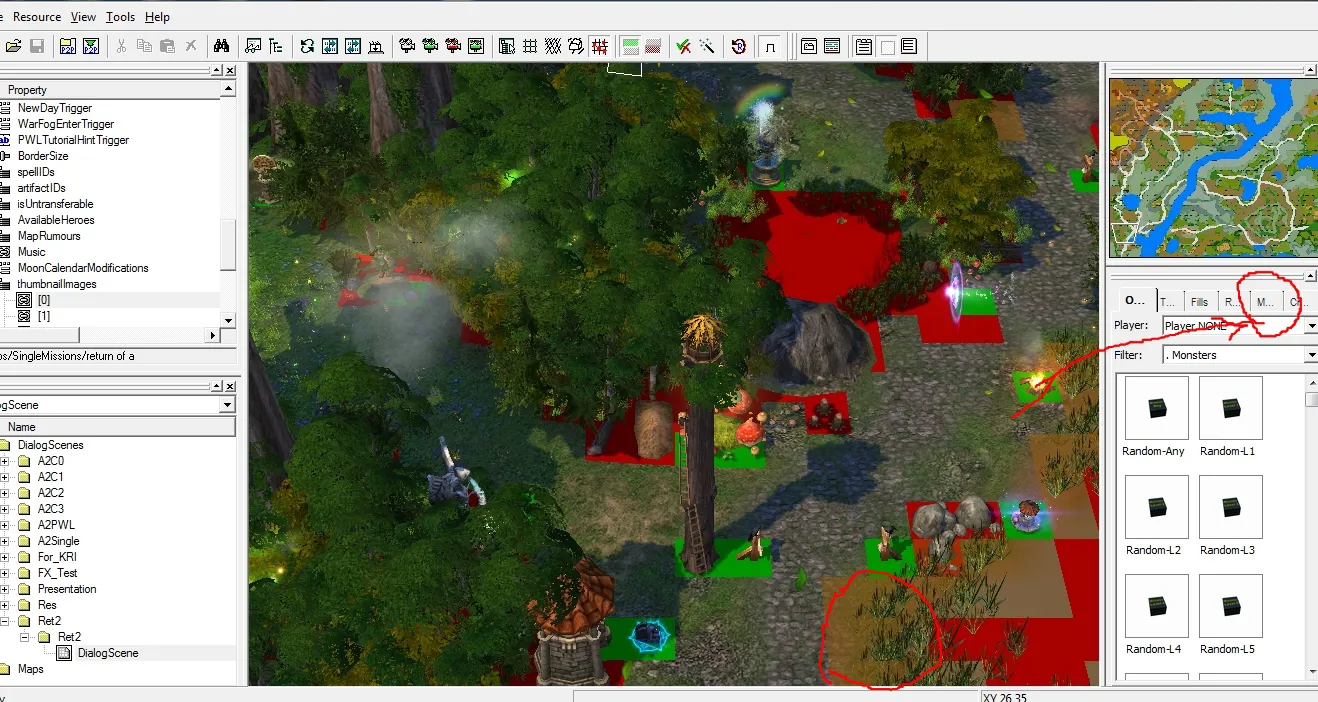Open the Player dropdown
The width and height of the screenshot is (1318, 702).
tap(1311, 326)
